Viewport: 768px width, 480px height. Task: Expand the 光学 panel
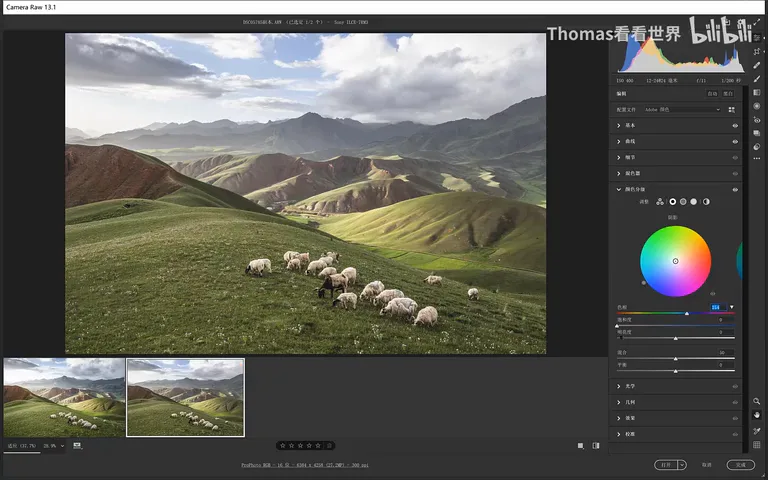tap(619, 386)
